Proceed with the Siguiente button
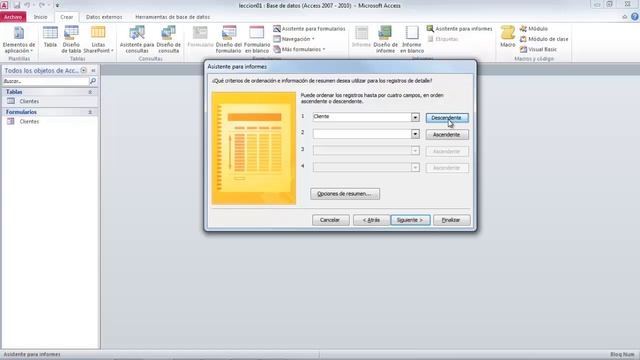Viewport: 640px width, 360px height. (410, 220)
